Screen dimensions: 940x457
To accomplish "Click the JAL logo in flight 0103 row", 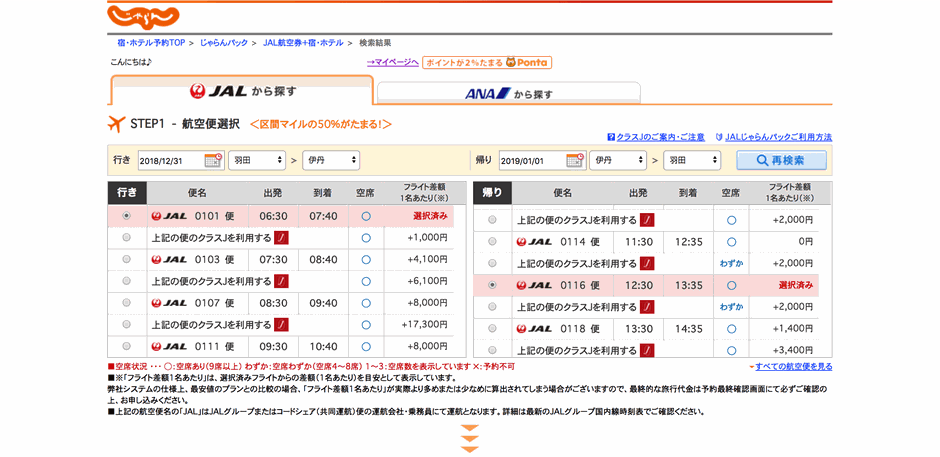I will click(x=170, y=260).
